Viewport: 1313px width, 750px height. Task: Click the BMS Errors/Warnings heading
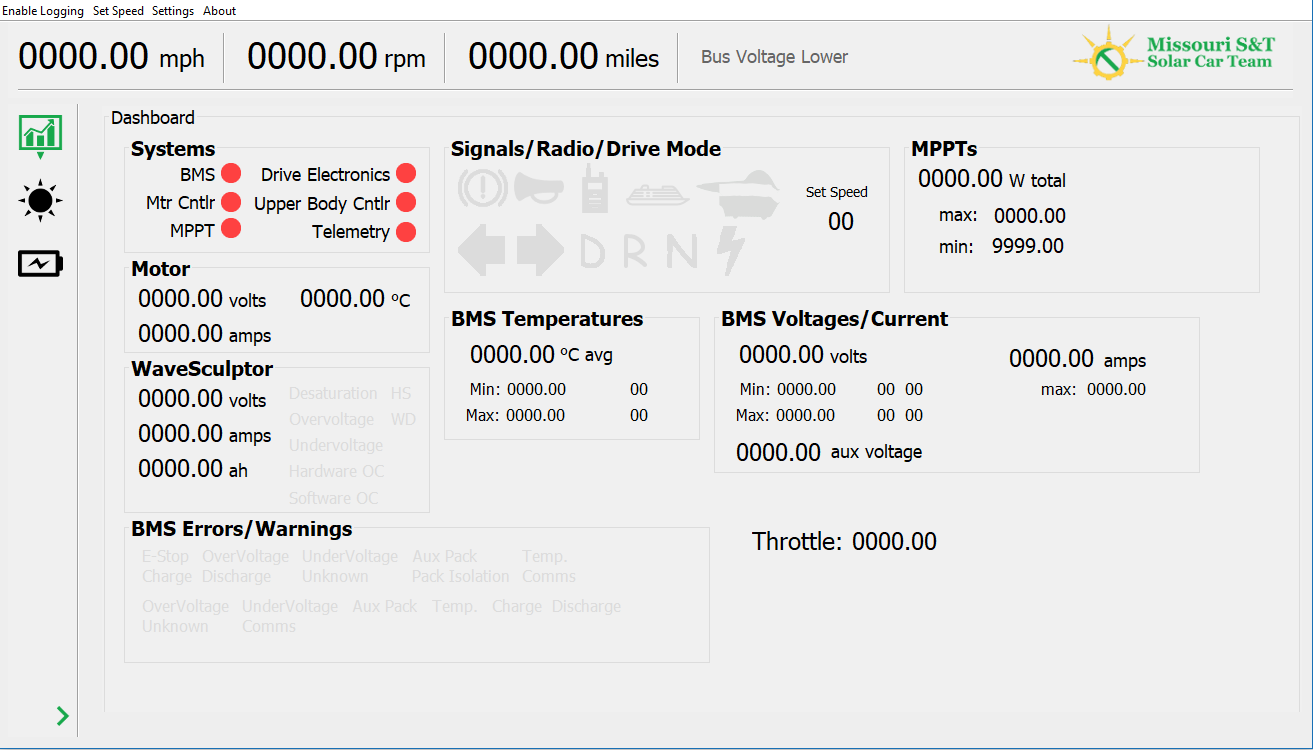tap(242, 529)
